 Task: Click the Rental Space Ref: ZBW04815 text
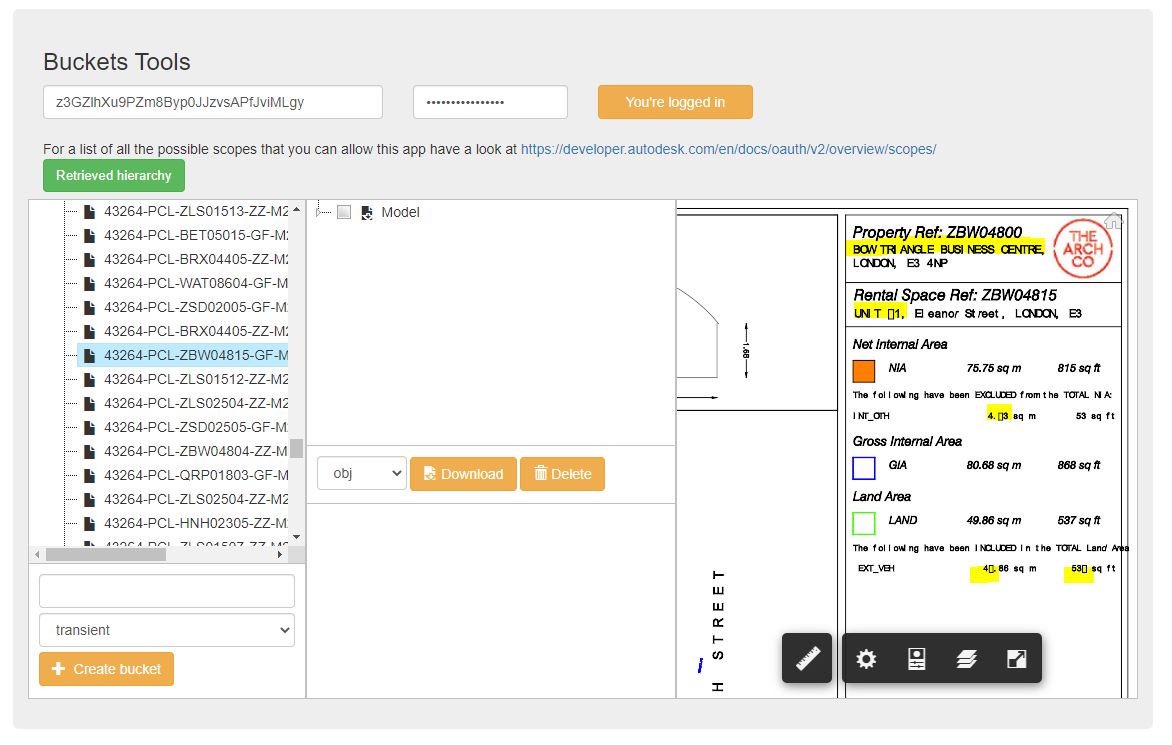(x=955, y=295)
